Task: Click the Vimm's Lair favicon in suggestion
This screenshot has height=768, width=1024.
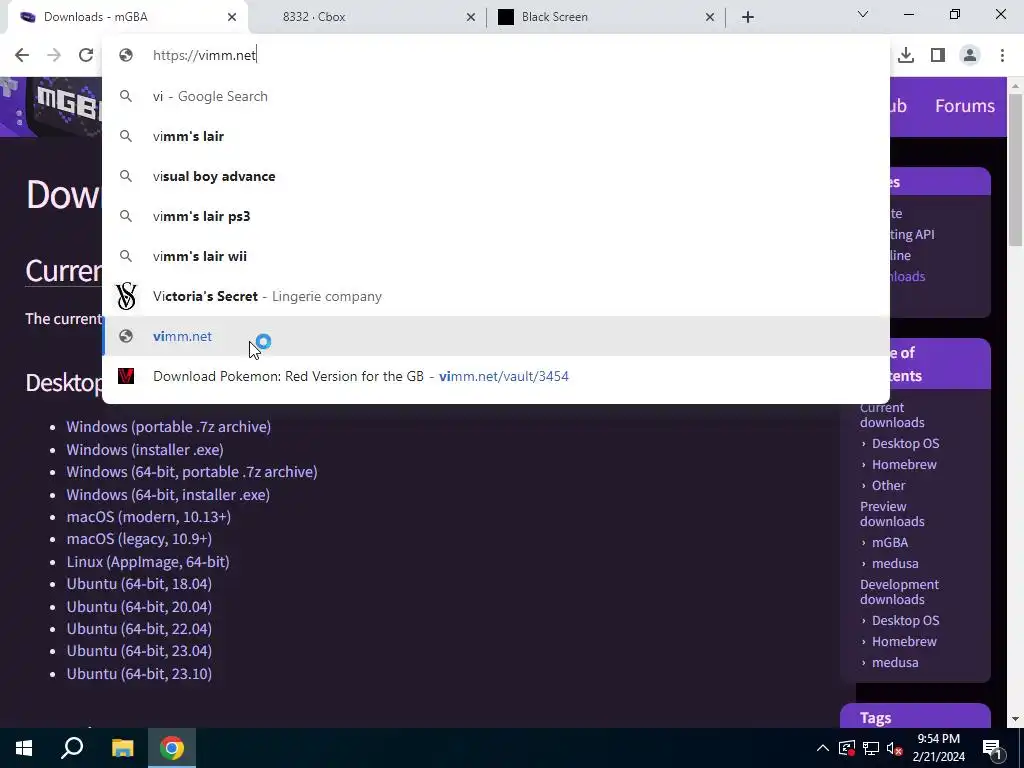Action: pos(126,376)
